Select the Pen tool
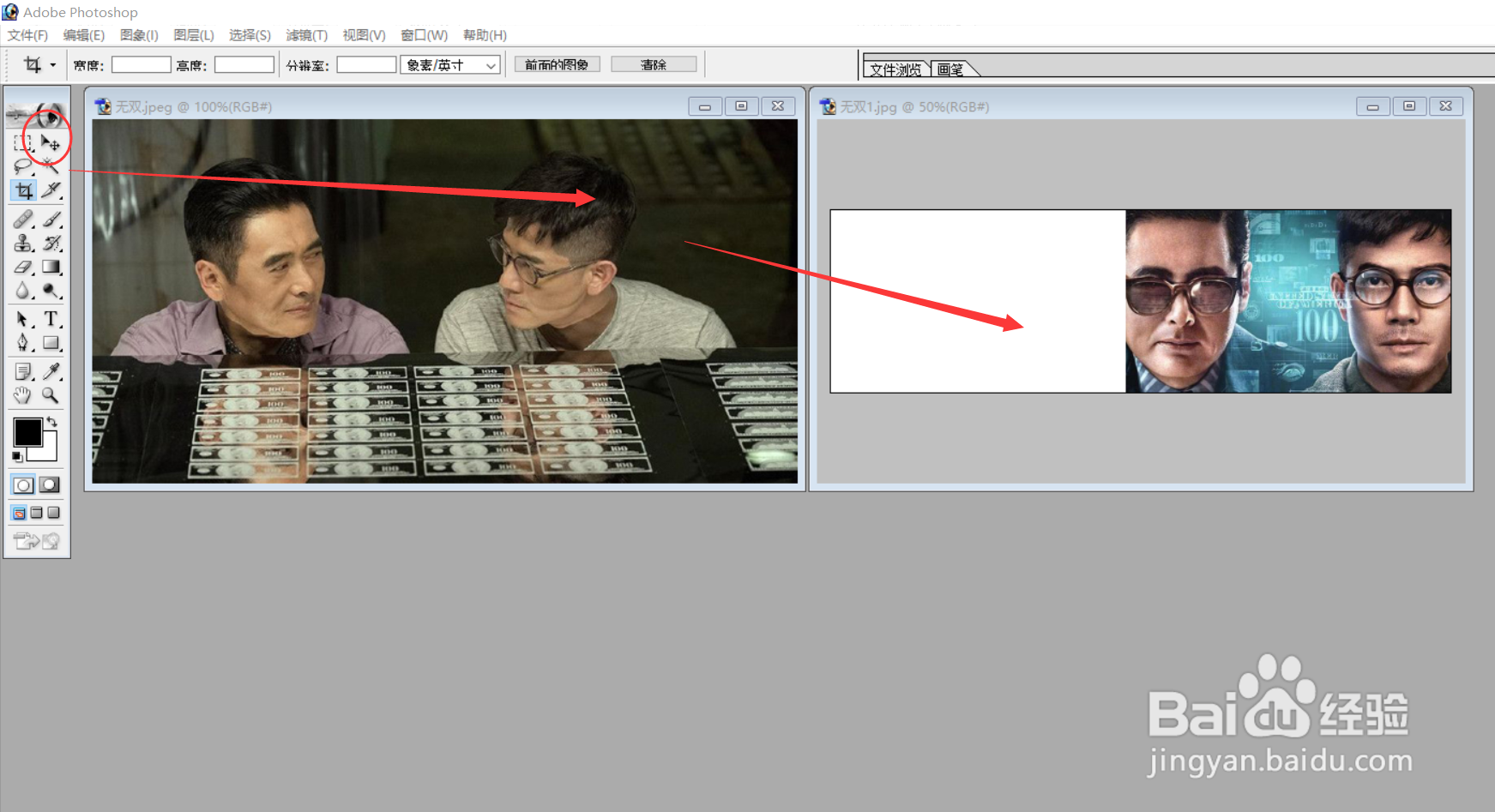 tap(23, 343)
